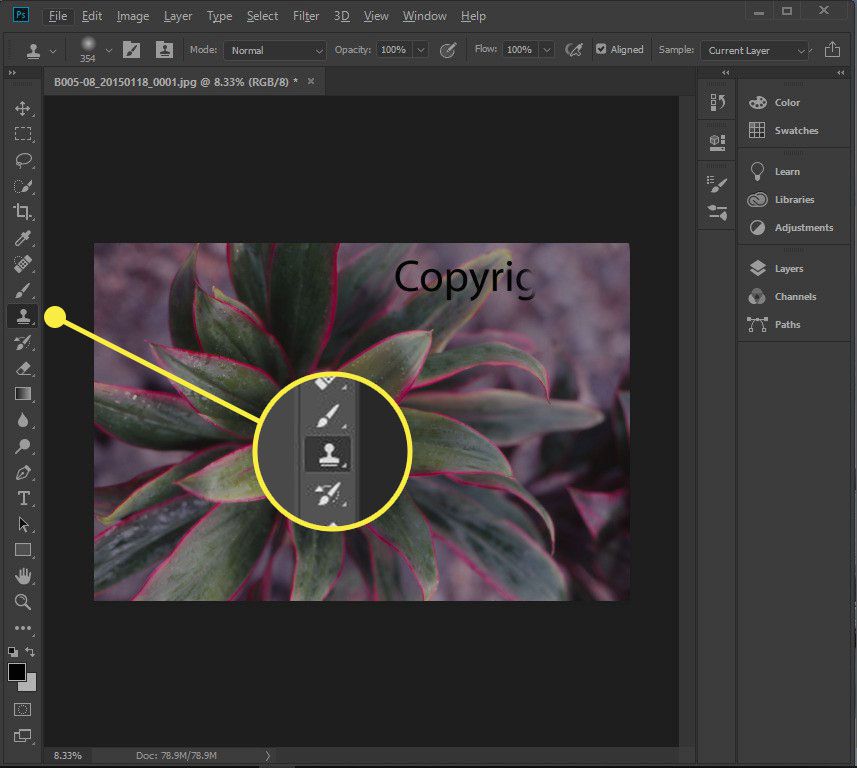Select the Hand tool
This screenshot has height=768, width=857.
[x=22, y=576]
